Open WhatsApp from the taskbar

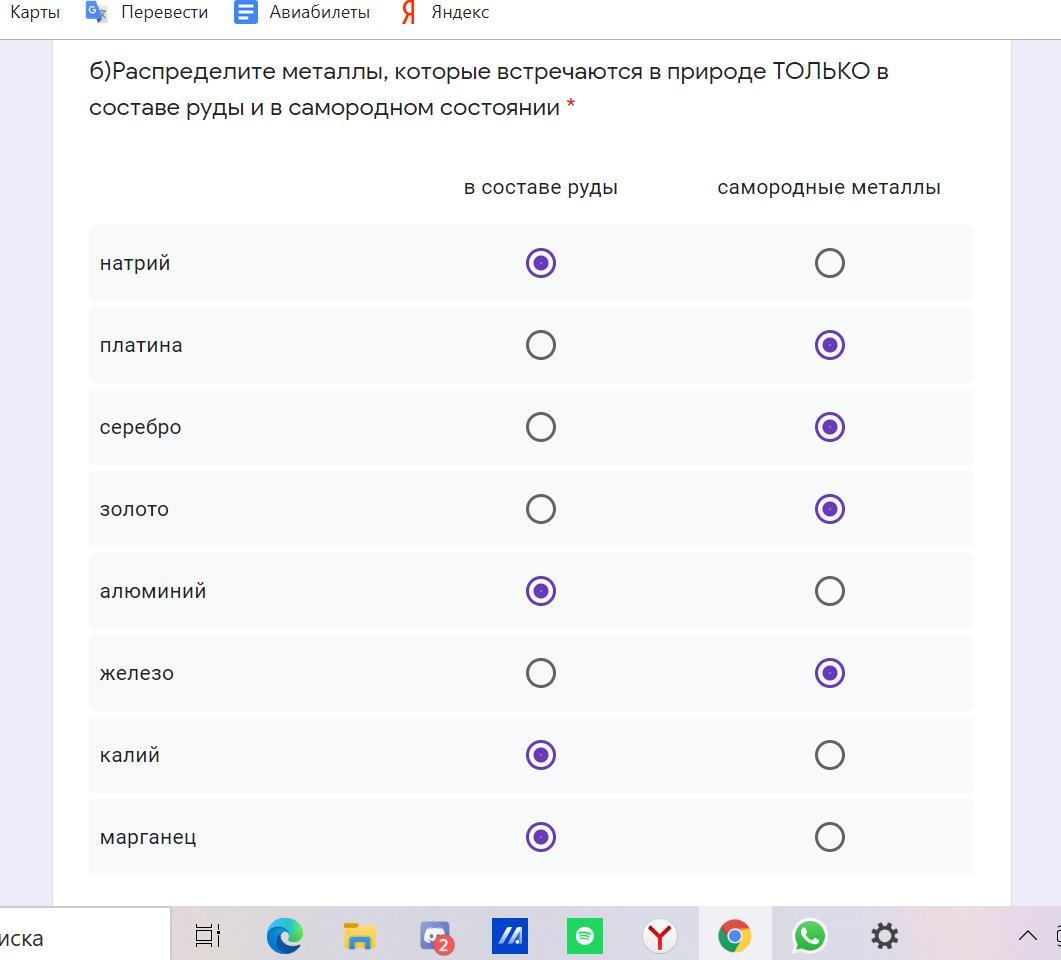click(810, 936)
